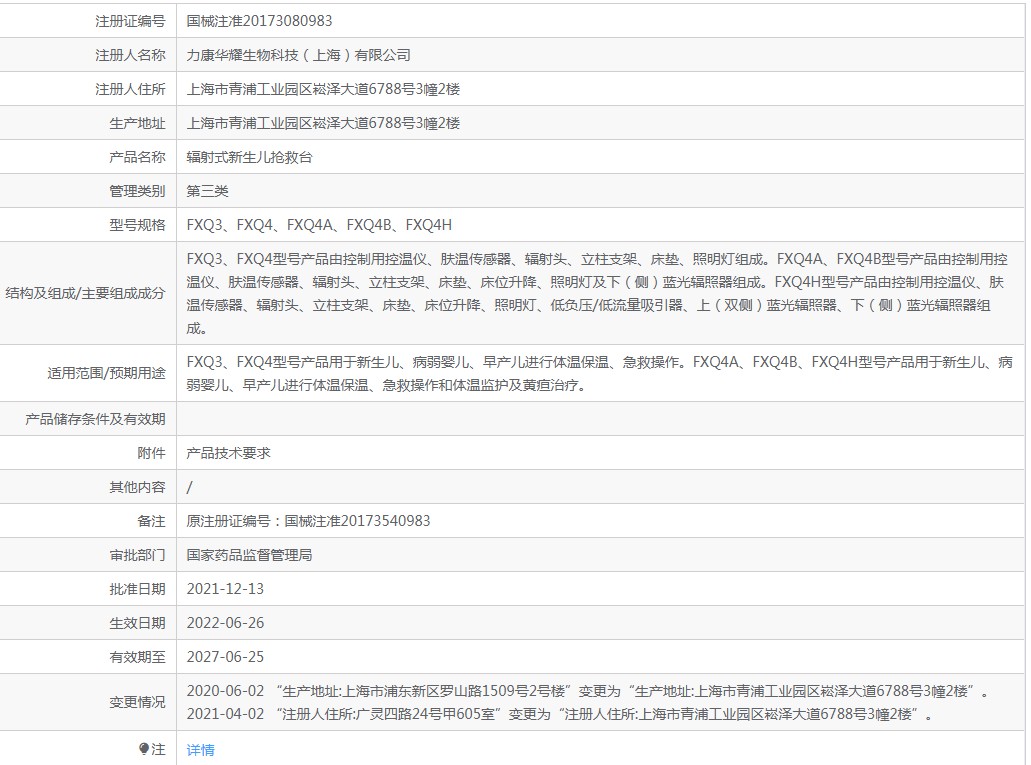The width and height of the screenshot is (1031, 765).
Task: Click the 注 label next to the bulb
Action: coord(158,749)
